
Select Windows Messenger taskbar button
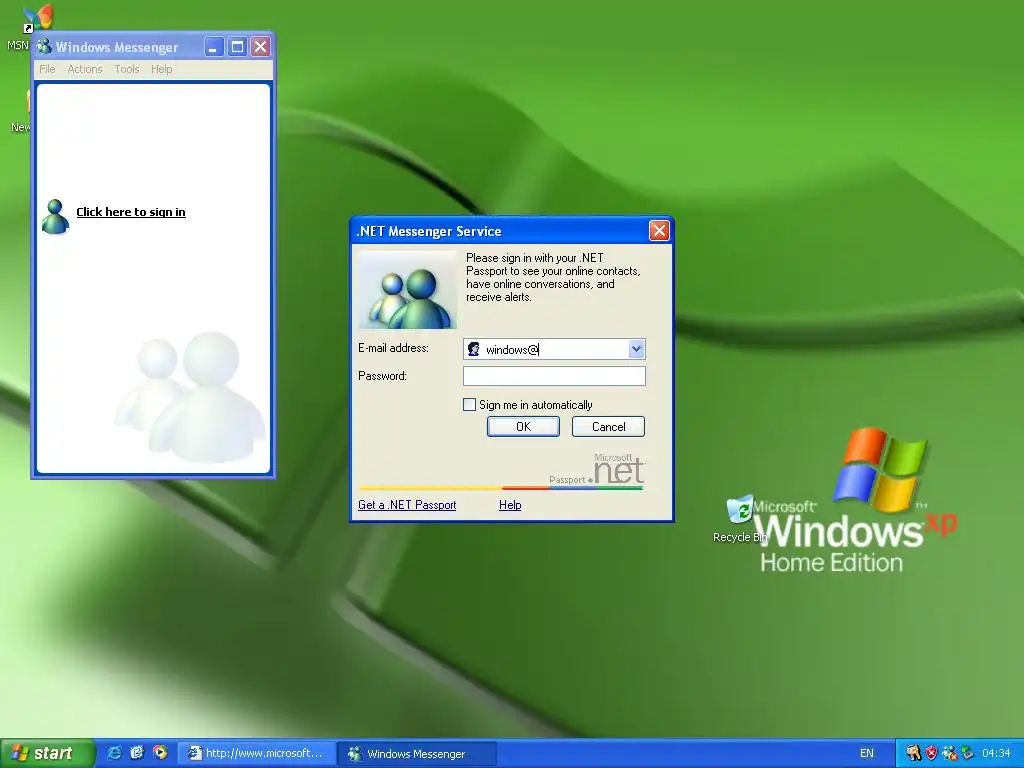[417, 754]
